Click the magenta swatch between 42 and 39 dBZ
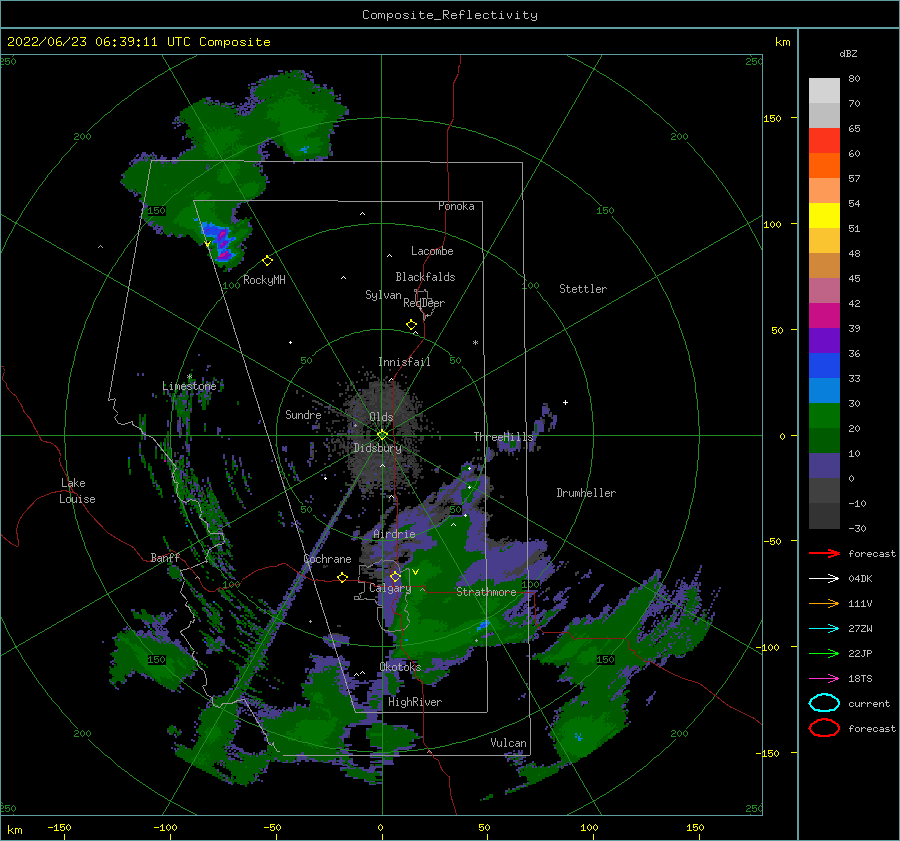900x841 pixels. click(x=824, y=315)
